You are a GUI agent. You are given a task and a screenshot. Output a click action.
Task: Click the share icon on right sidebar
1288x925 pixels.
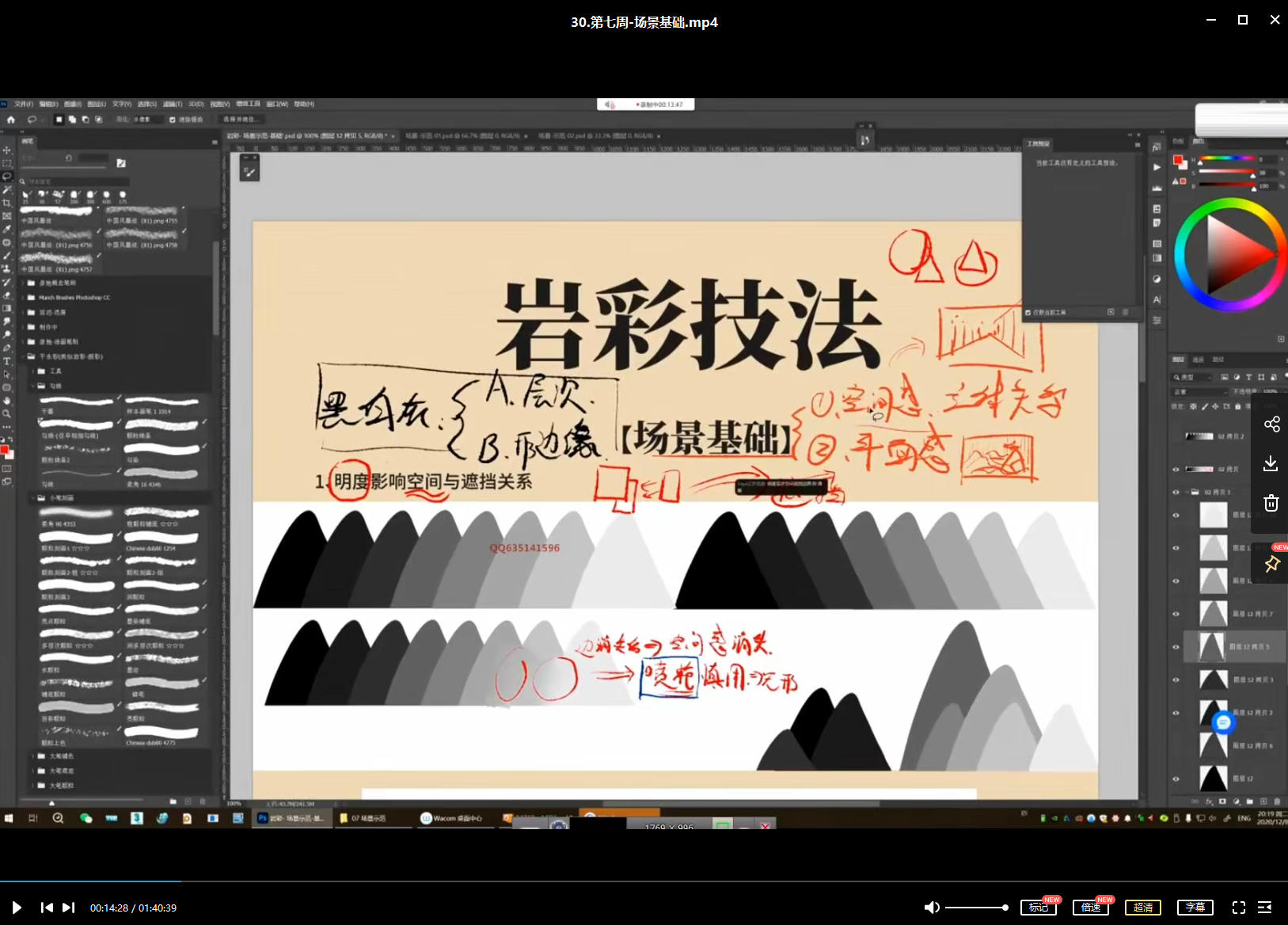coord(1271,424)
